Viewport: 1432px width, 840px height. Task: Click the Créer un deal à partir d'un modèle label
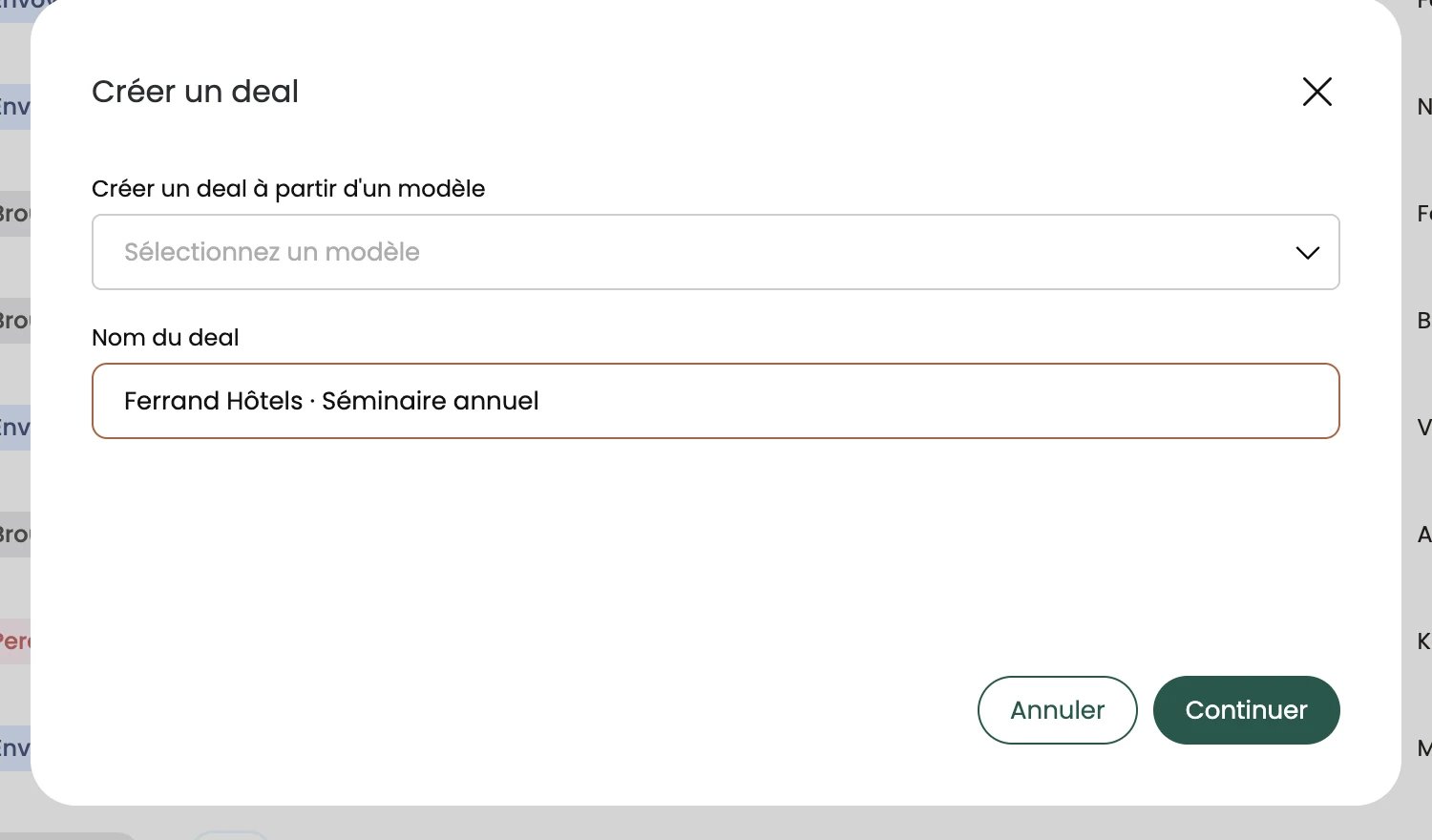click(288, 189)
